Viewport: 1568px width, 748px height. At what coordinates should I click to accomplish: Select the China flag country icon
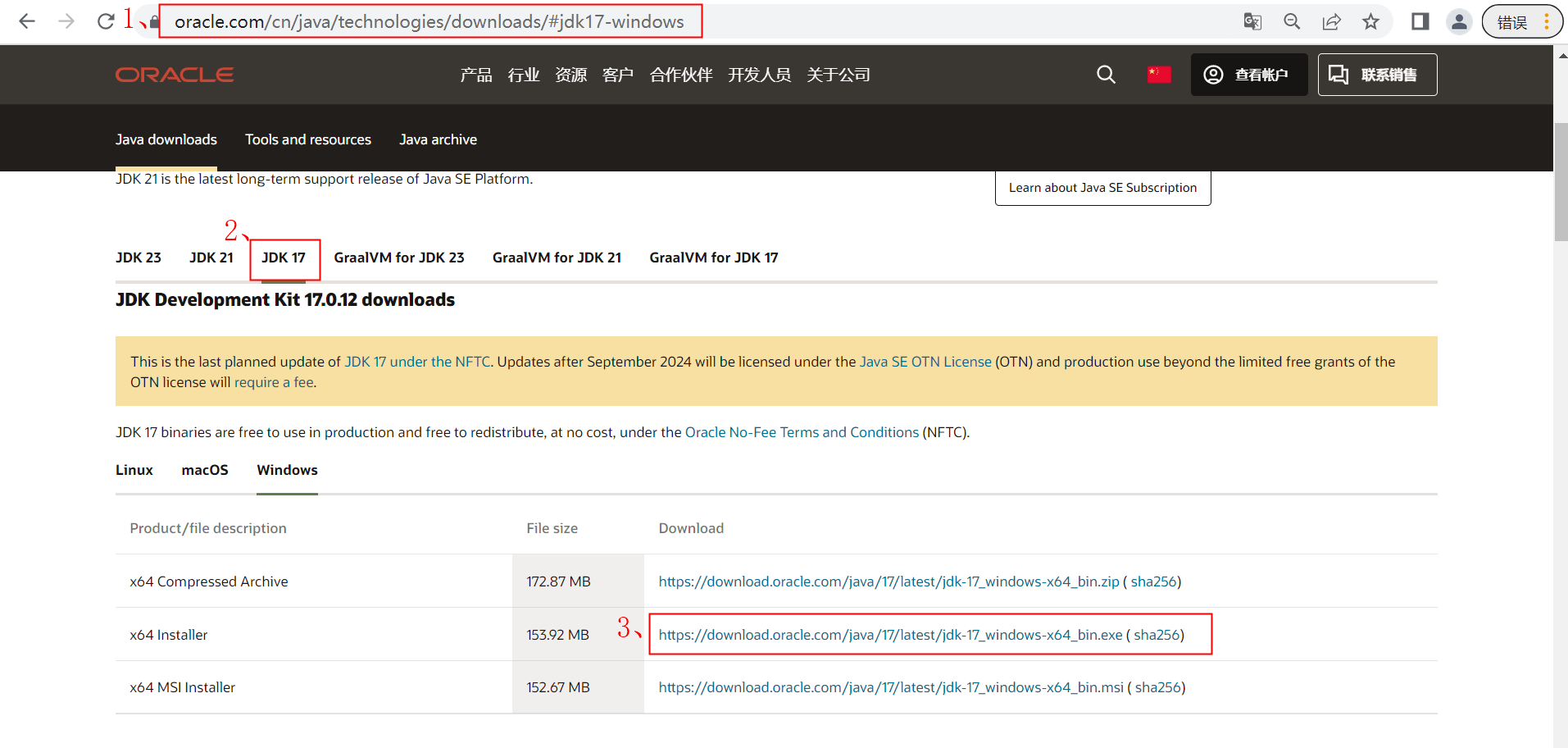point(1159,75)
